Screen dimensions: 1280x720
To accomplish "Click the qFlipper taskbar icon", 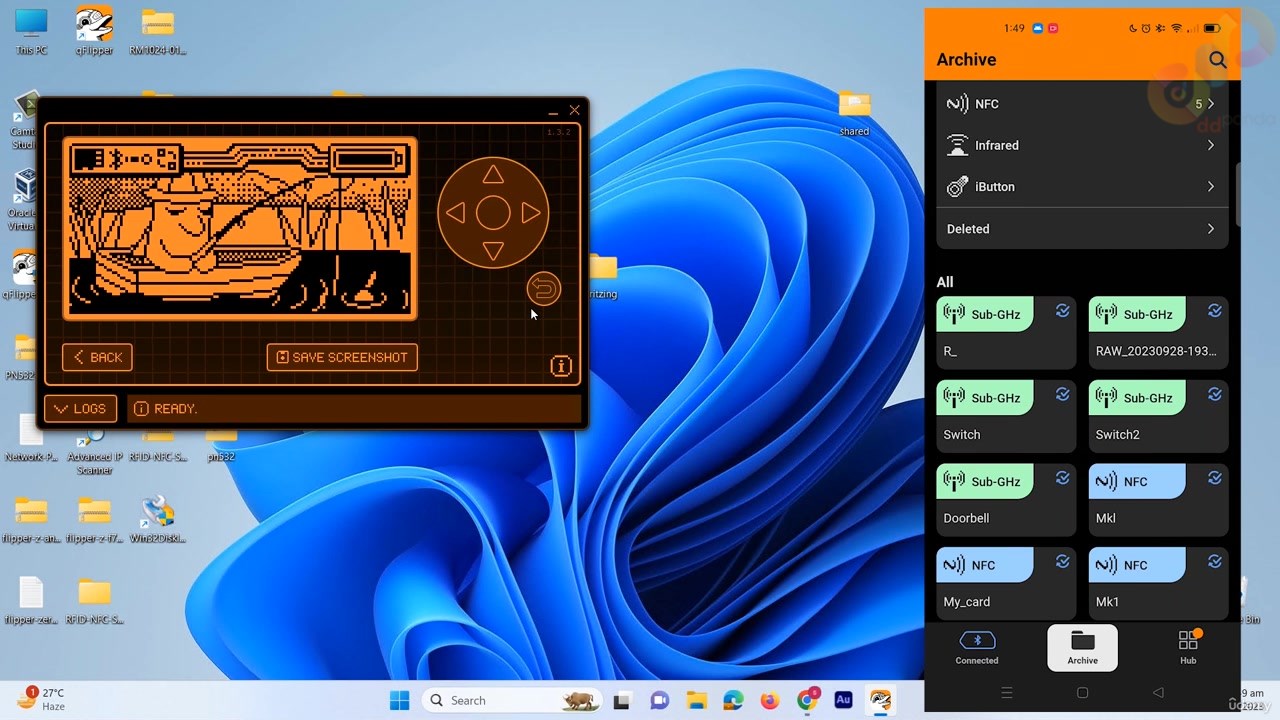I will (x=880, y=700).
